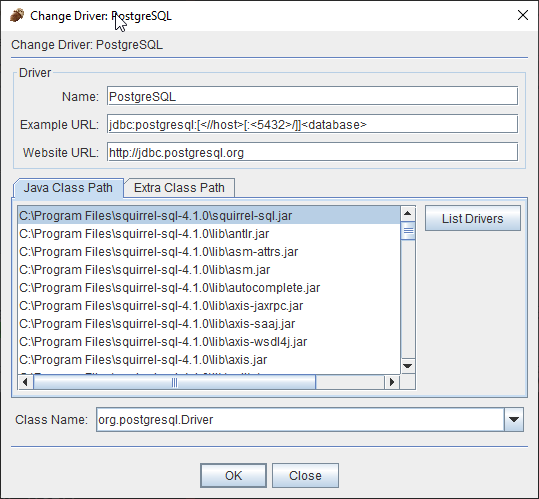Click the horizontal scroll left arrow
The width and height of the screenshot is (539, 499).
[x=25, y=382]
